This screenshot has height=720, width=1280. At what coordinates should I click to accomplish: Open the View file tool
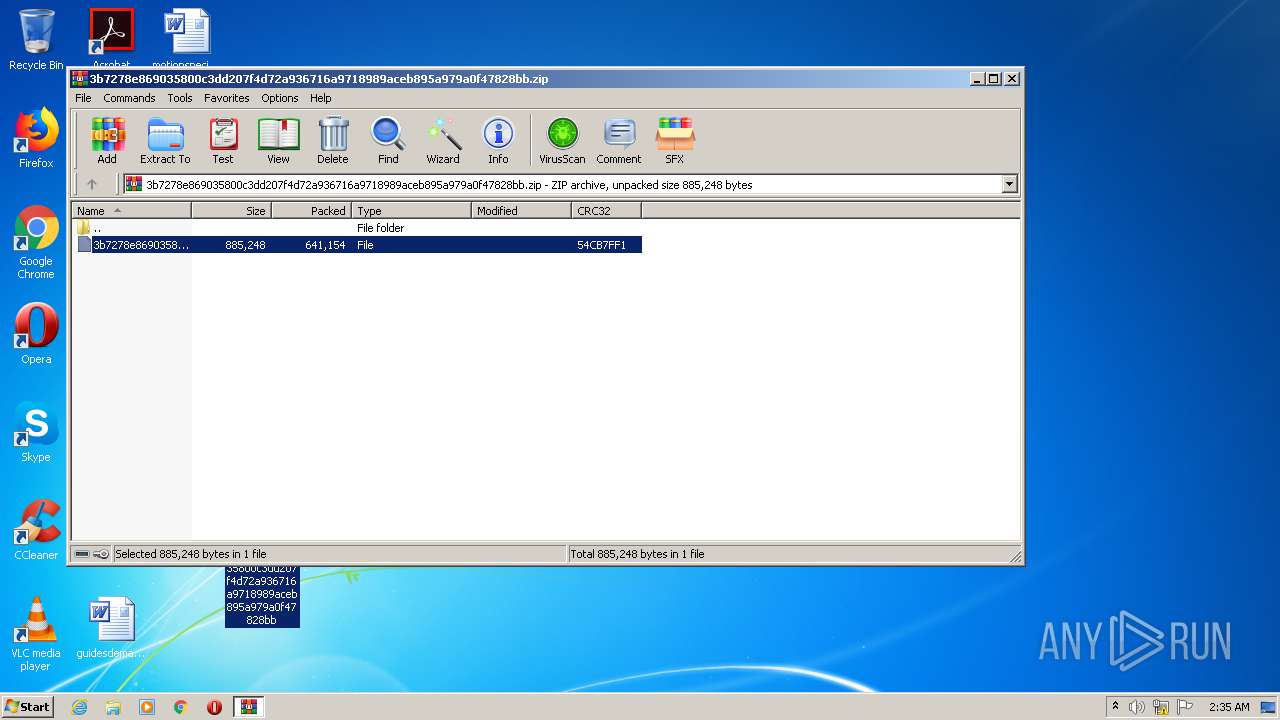(278, 140)
